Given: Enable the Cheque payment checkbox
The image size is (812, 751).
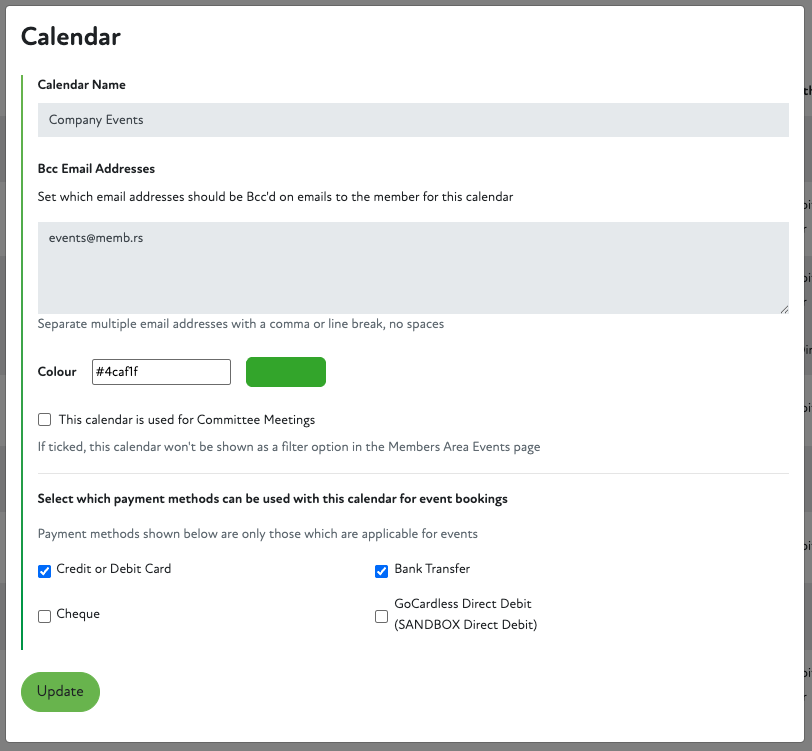Looking at the screenshot, I should [44, 616].
